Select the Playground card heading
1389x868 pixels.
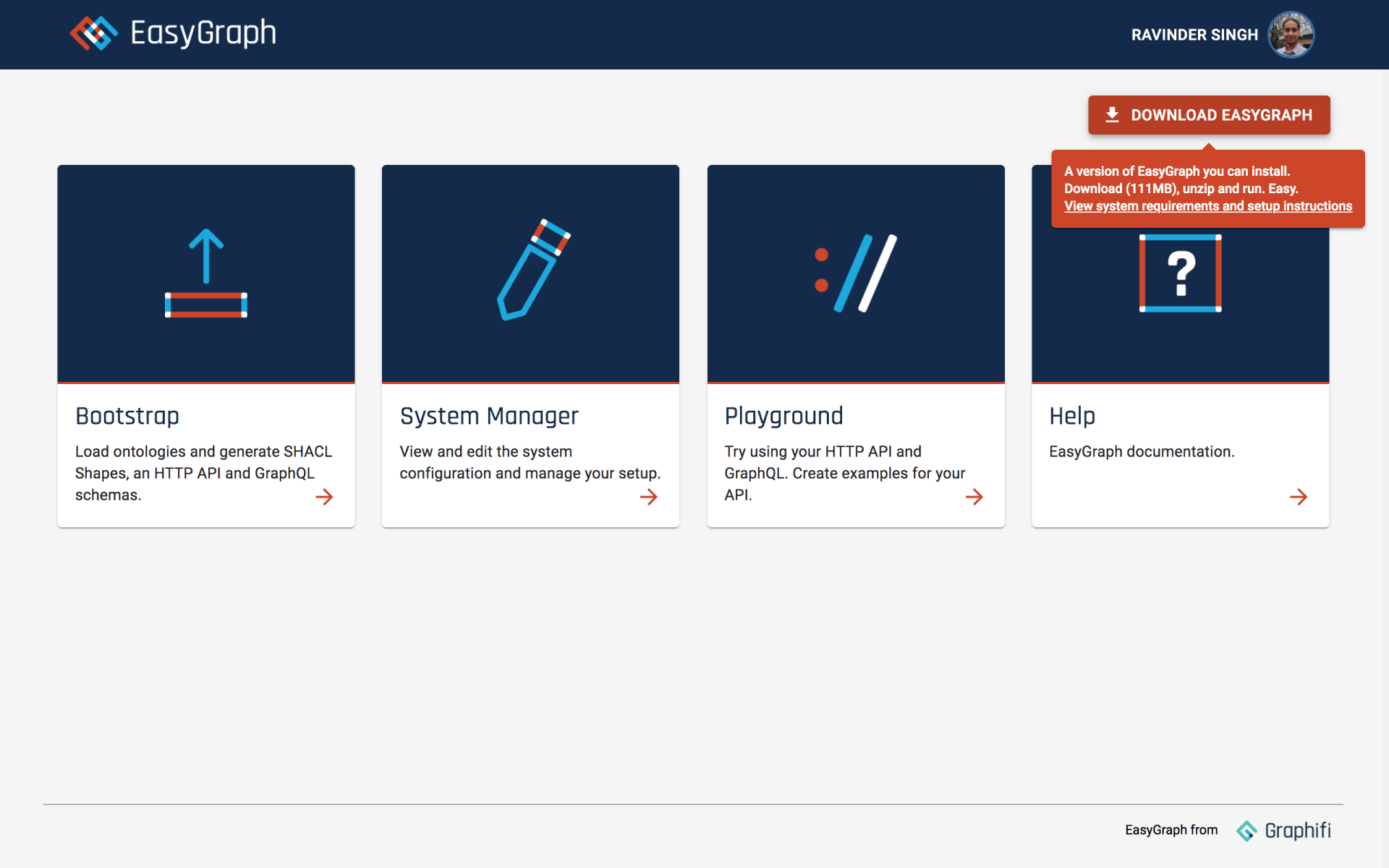tap(783, 416)
